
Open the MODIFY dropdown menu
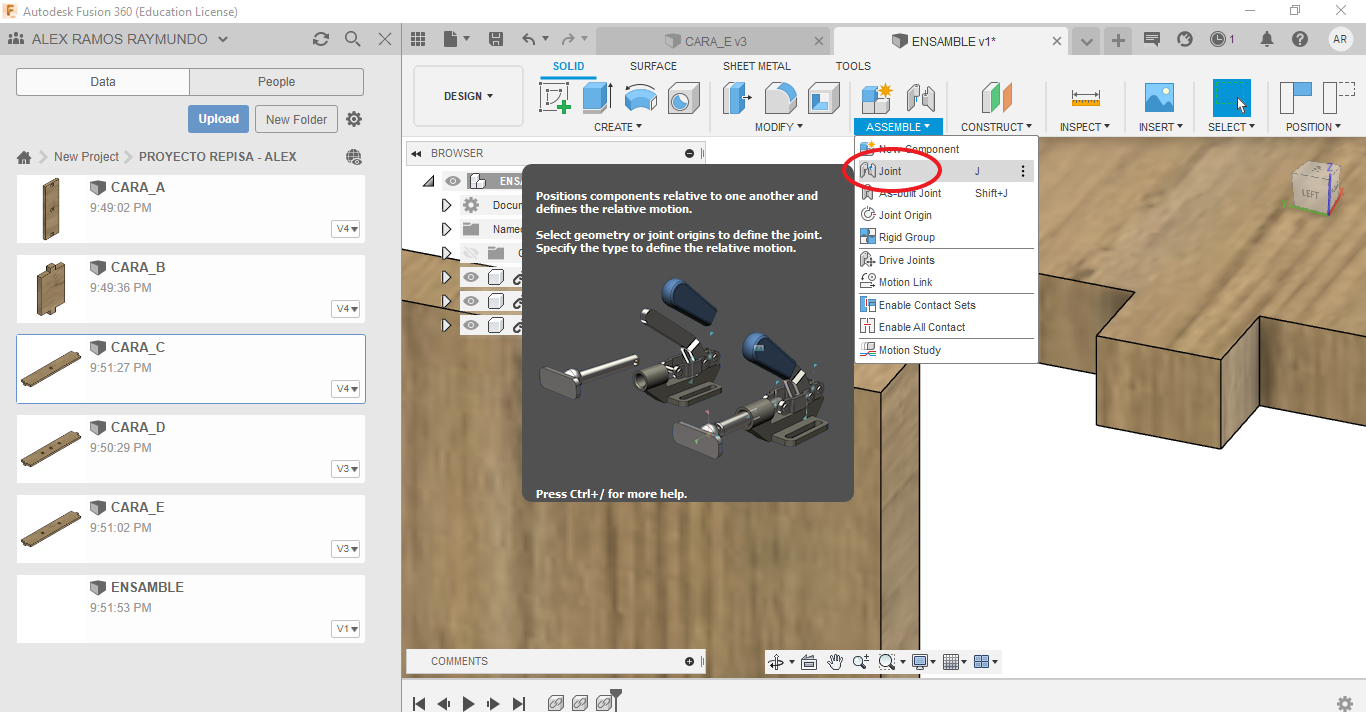pos(779,127)
